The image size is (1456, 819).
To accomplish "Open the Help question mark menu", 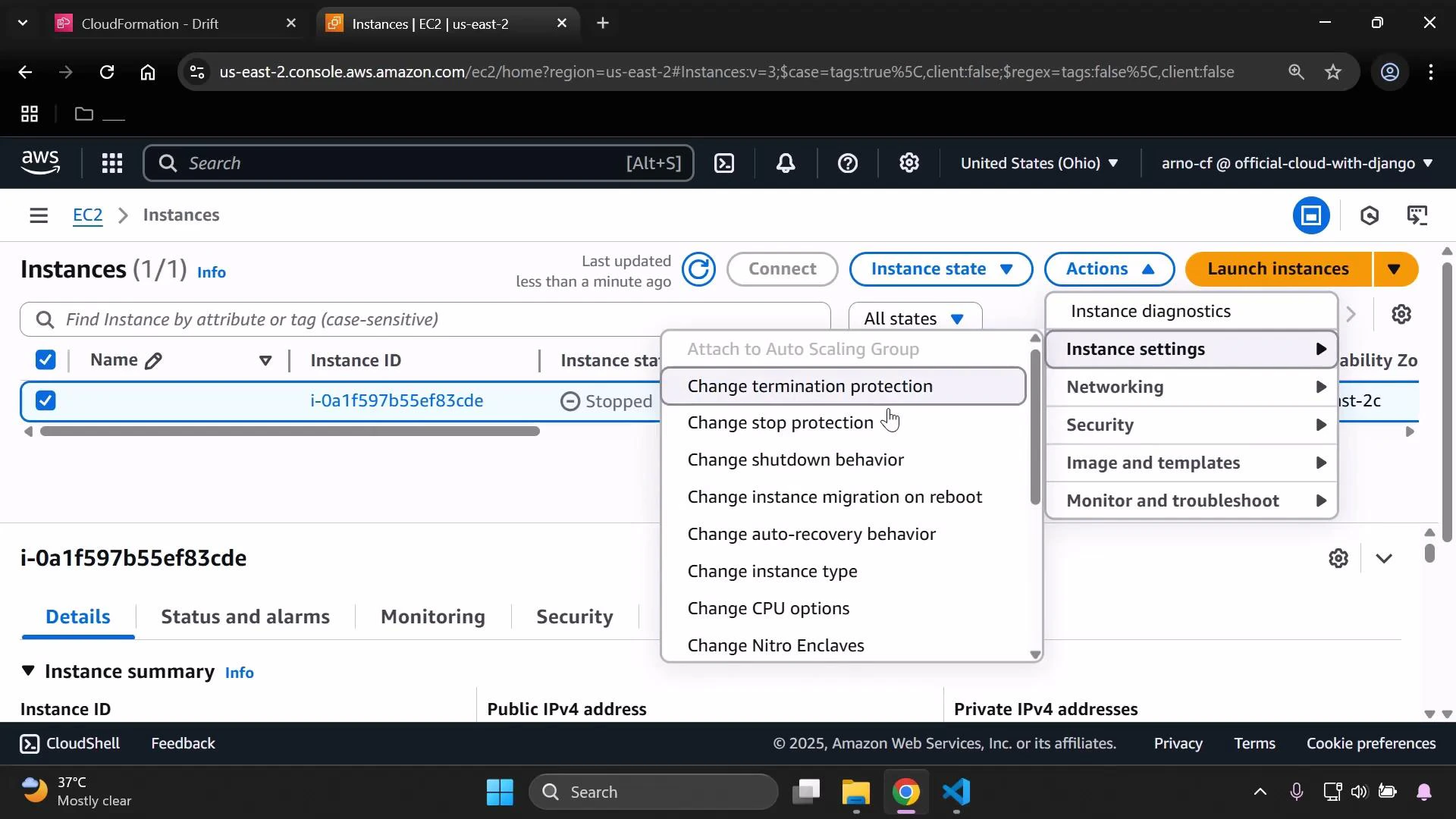I will [848, 163].
